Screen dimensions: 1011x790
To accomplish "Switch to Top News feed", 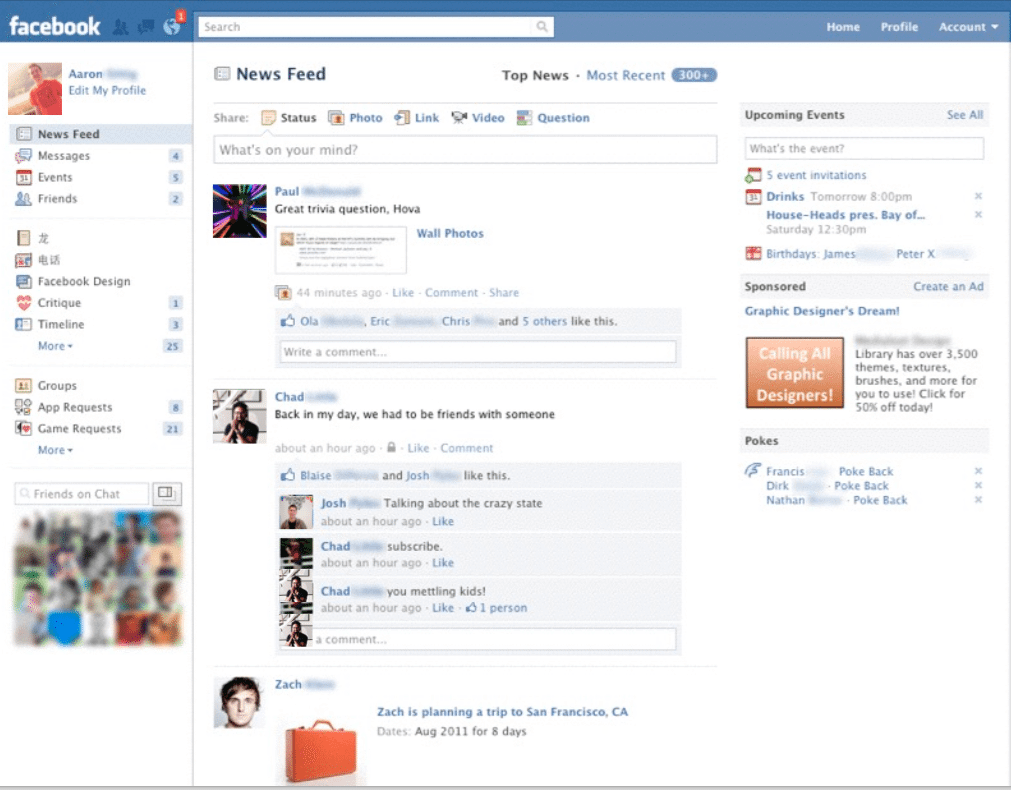I will [535, 75].
